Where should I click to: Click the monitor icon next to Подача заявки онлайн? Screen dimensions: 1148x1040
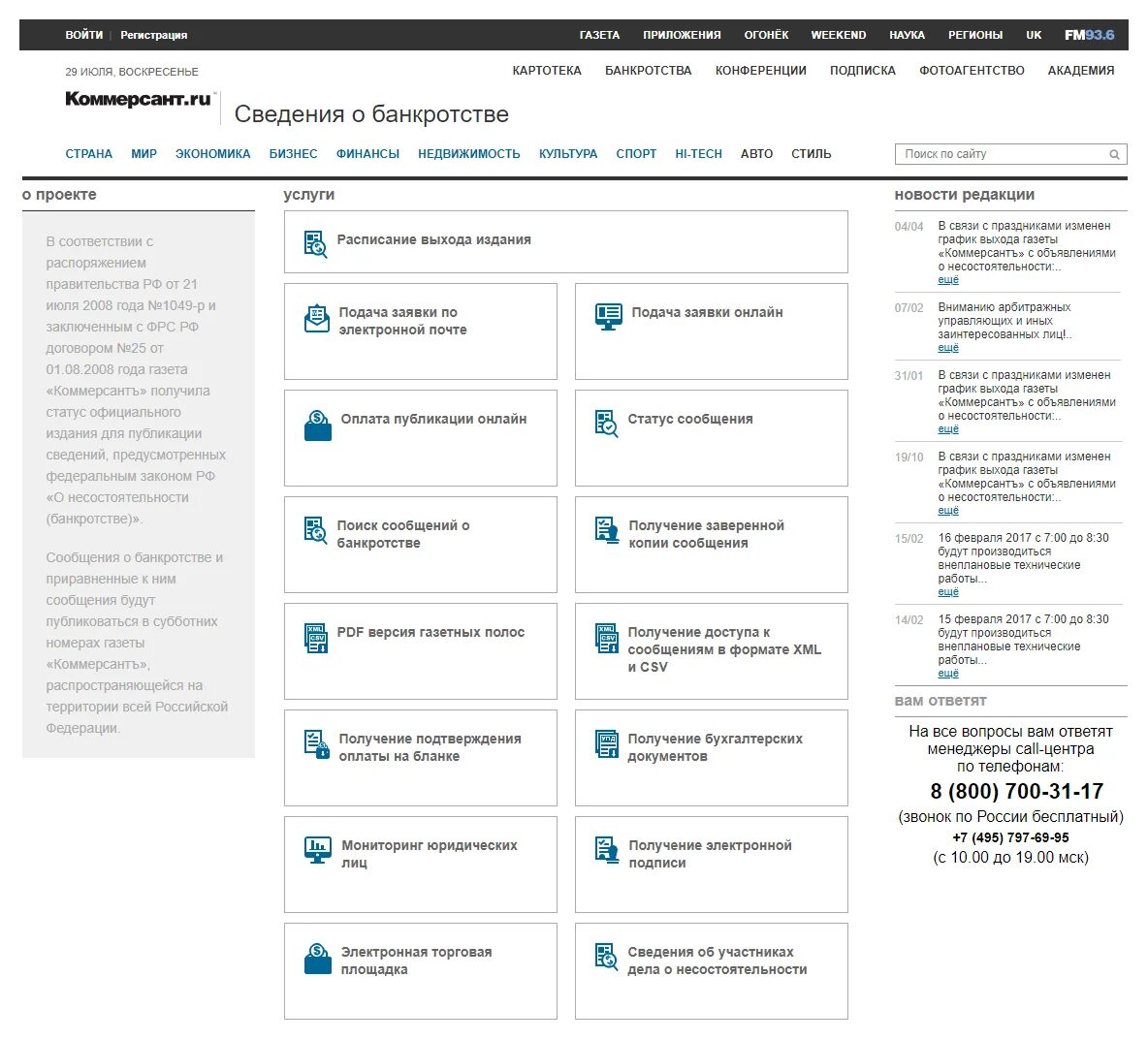pos(609,317)
